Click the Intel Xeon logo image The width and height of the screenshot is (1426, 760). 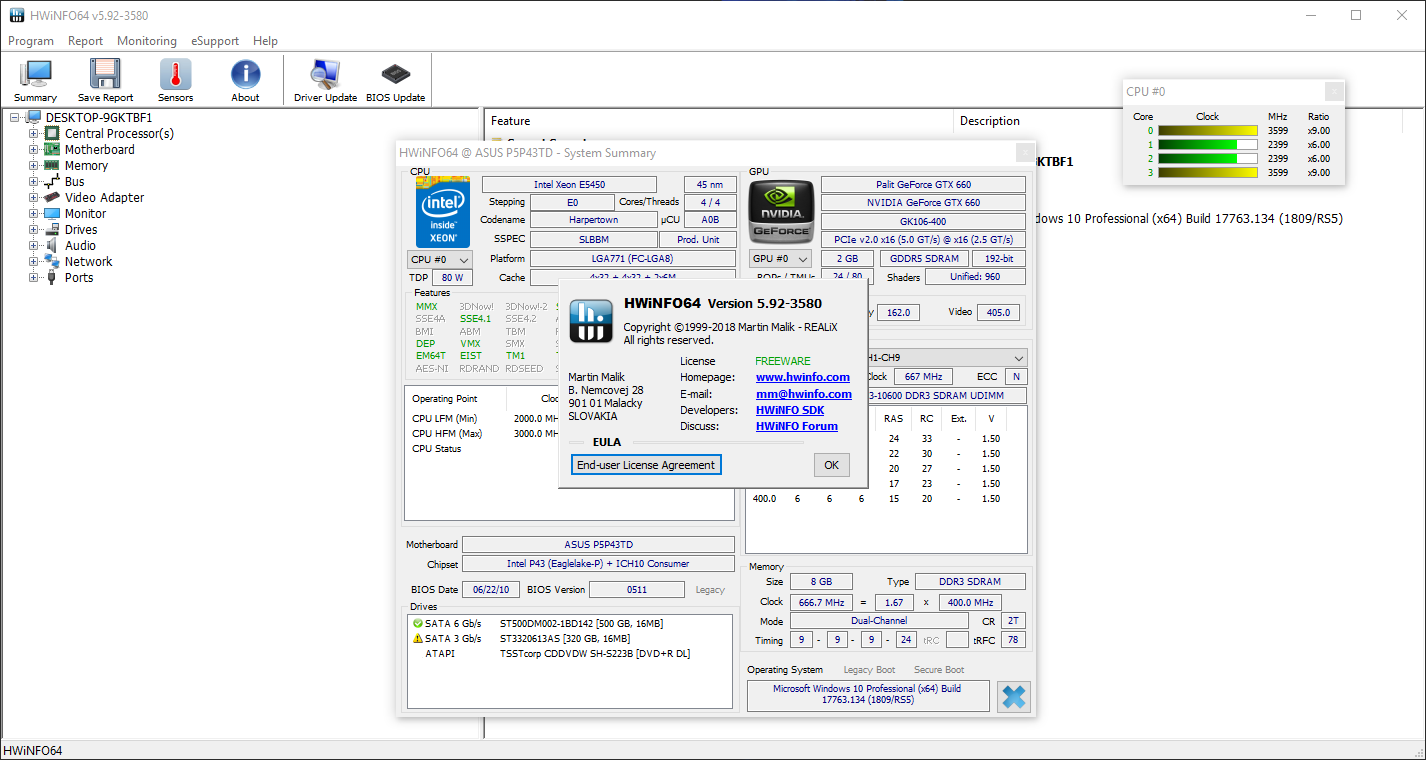click(443, 211)
